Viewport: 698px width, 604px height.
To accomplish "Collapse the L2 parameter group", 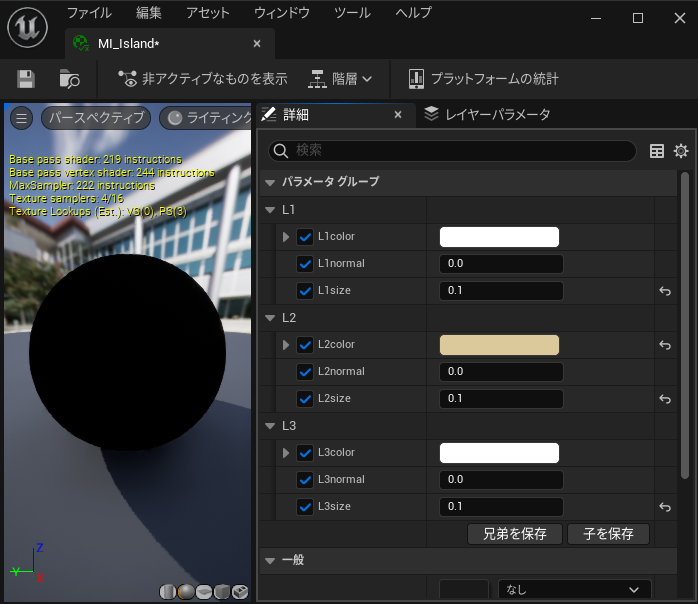I will 269,318.
